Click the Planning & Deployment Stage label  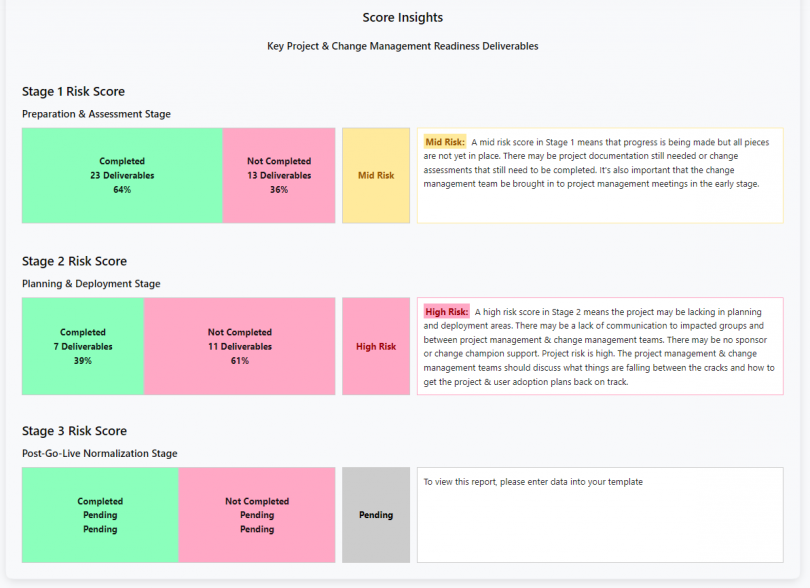click(x=91, y=284)
